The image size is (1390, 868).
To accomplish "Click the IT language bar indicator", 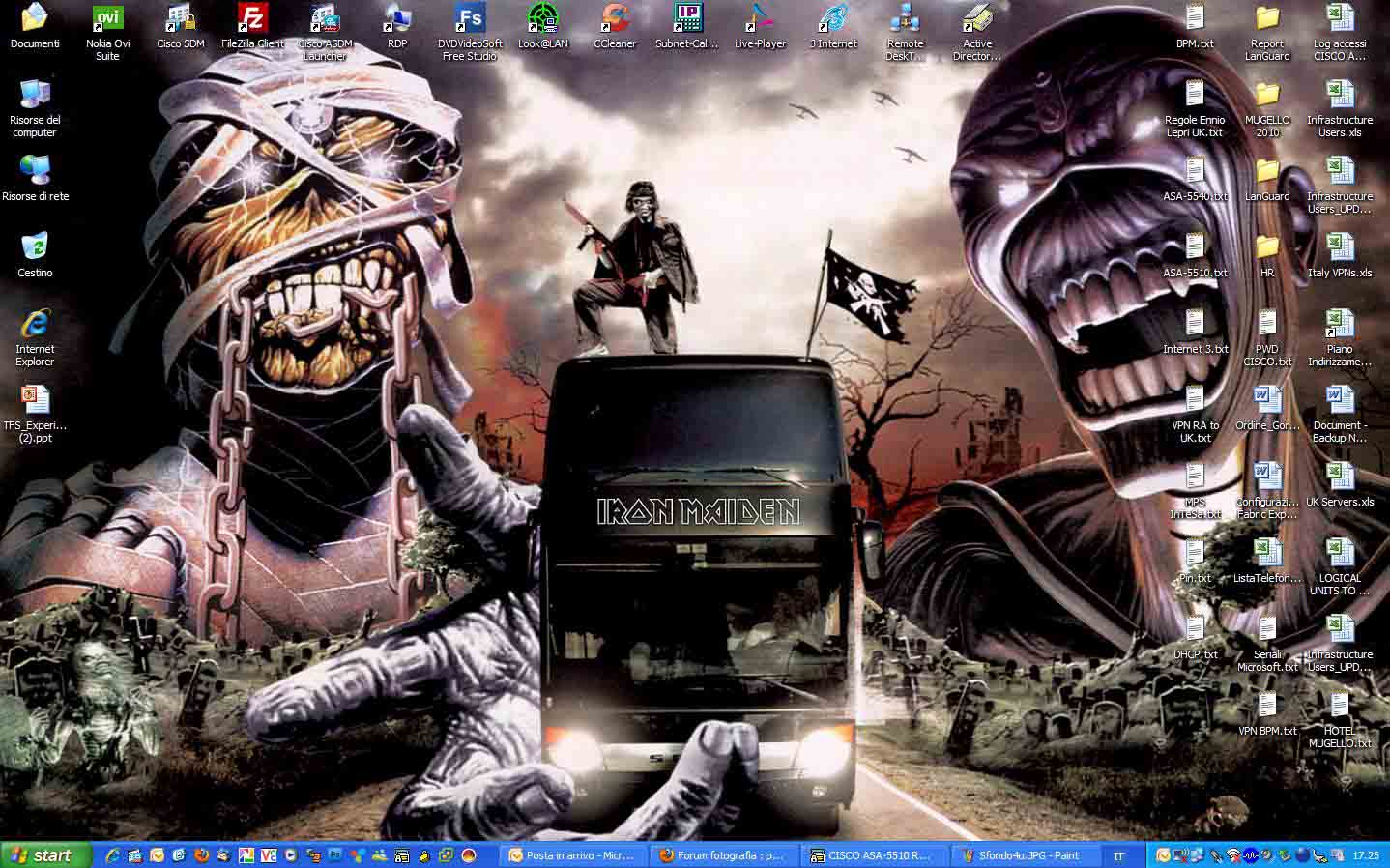I will (x=1118, y=855).
